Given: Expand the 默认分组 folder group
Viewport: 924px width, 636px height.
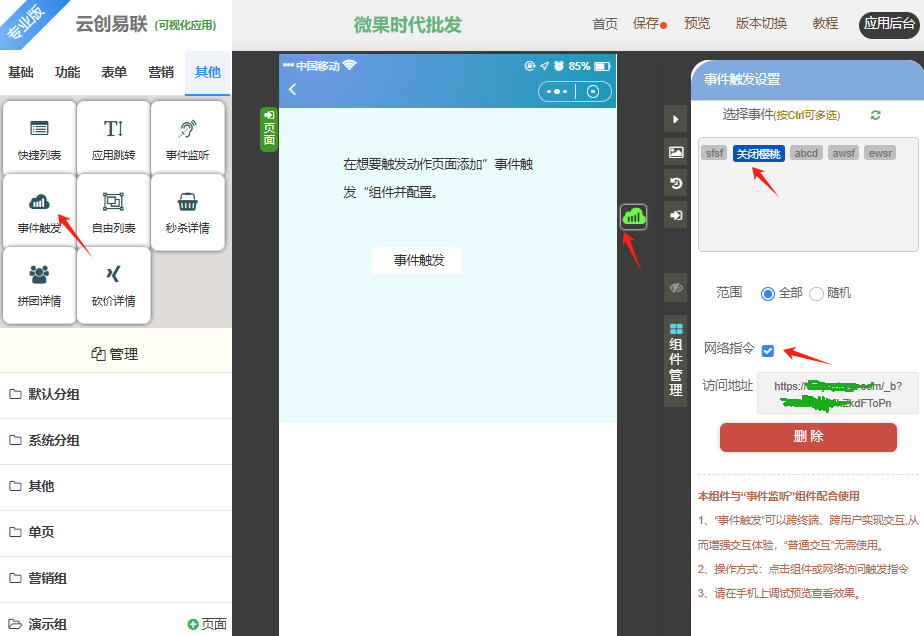Looking at the screenshot, I should click(54, 394).
